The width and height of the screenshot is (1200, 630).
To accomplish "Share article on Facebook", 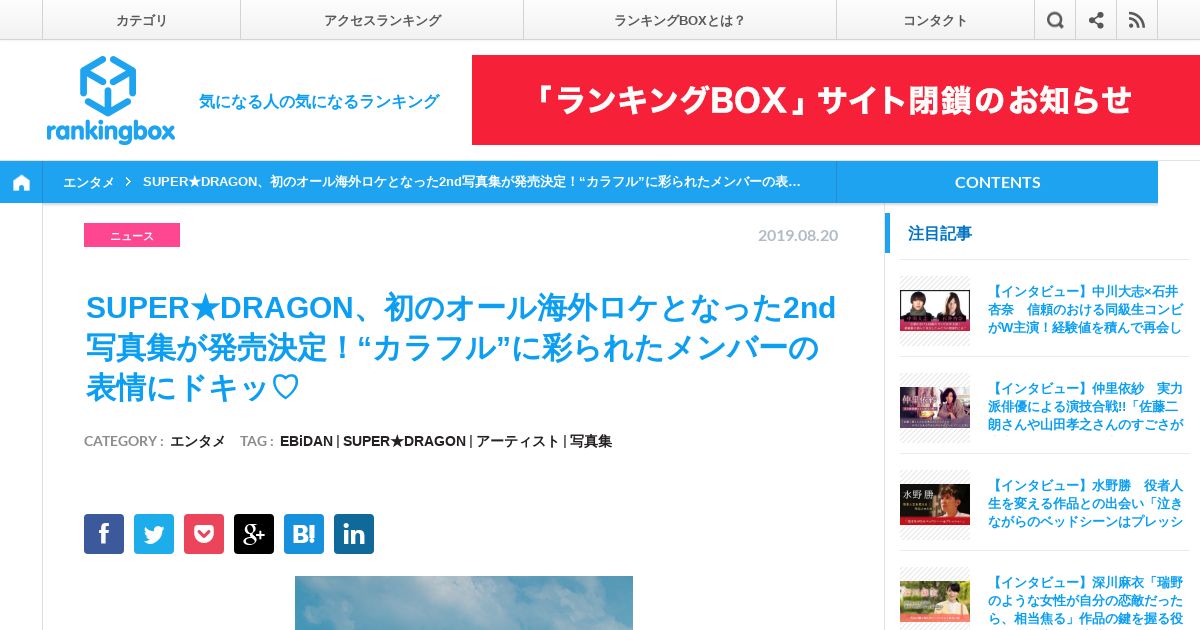I will [x=104, y=534].
